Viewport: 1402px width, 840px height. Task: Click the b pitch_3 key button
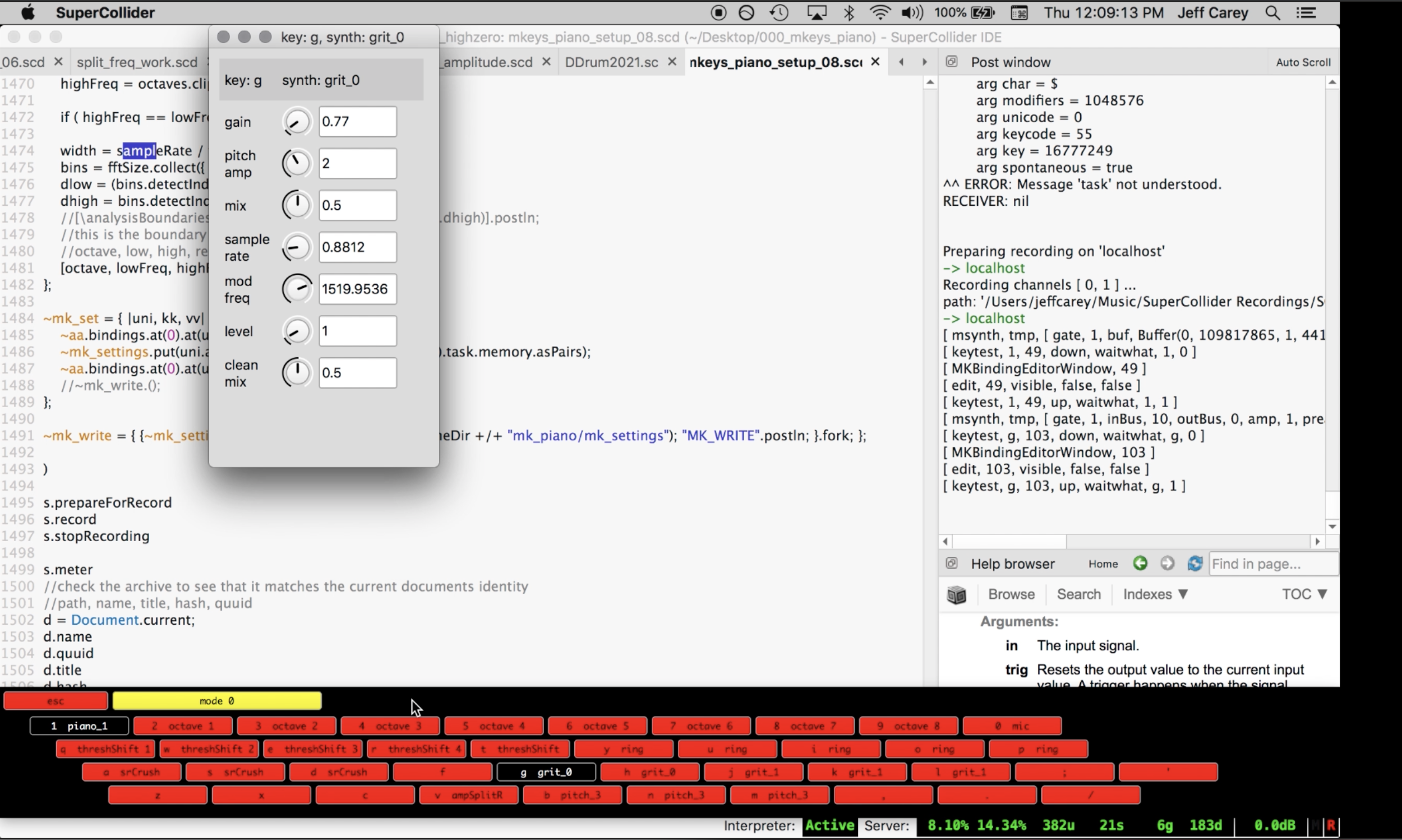572,795
